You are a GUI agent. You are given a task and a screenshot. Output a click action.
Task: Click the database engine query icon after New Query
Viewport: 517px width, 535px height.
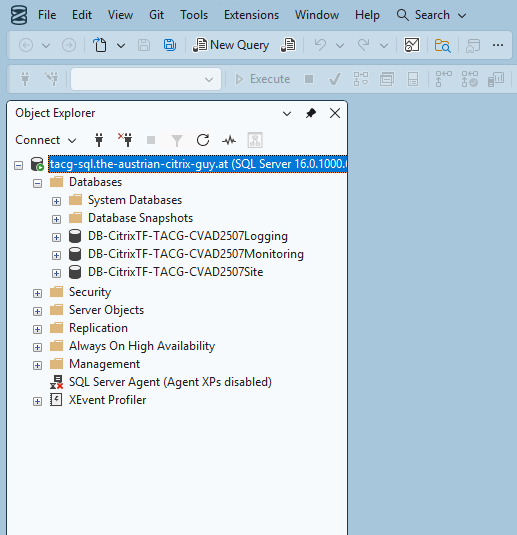click(x=288, y=45)
